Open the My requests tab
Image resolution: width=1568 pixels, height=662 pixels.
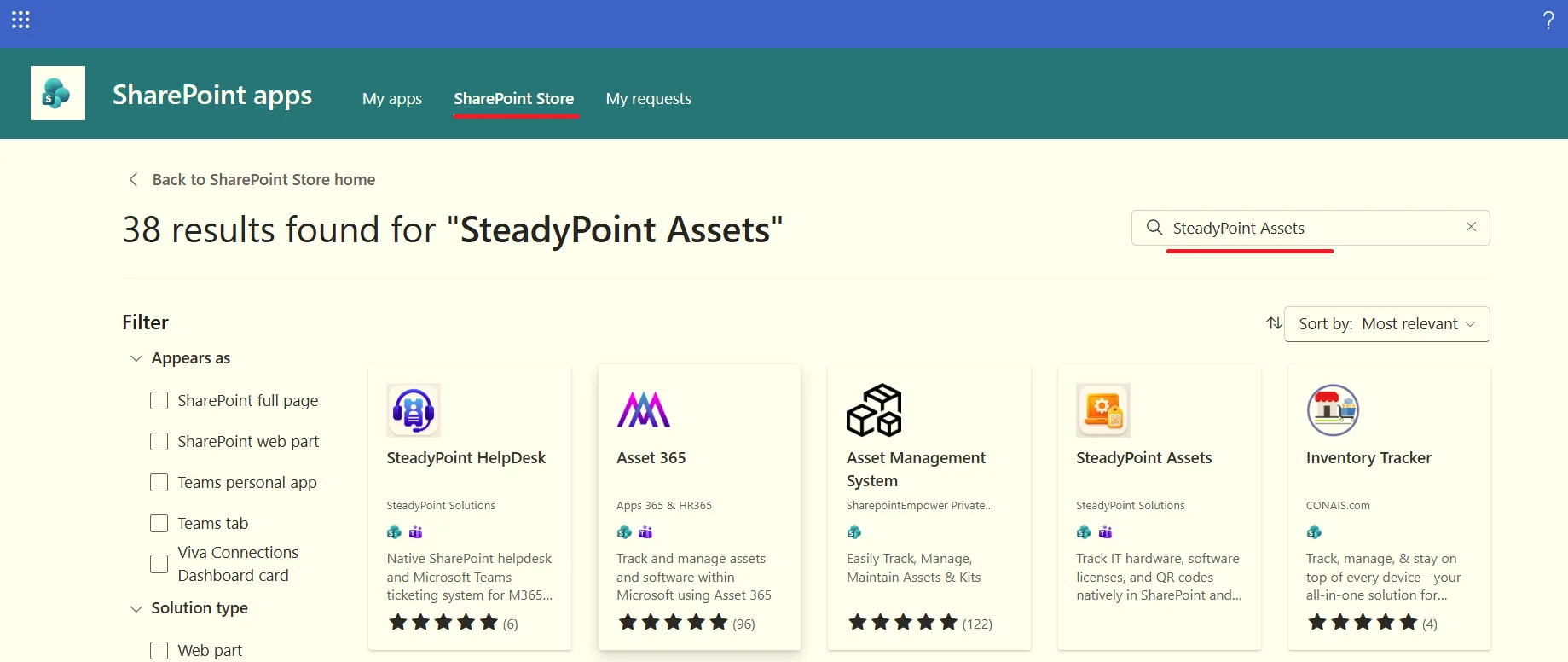(649, 99)
